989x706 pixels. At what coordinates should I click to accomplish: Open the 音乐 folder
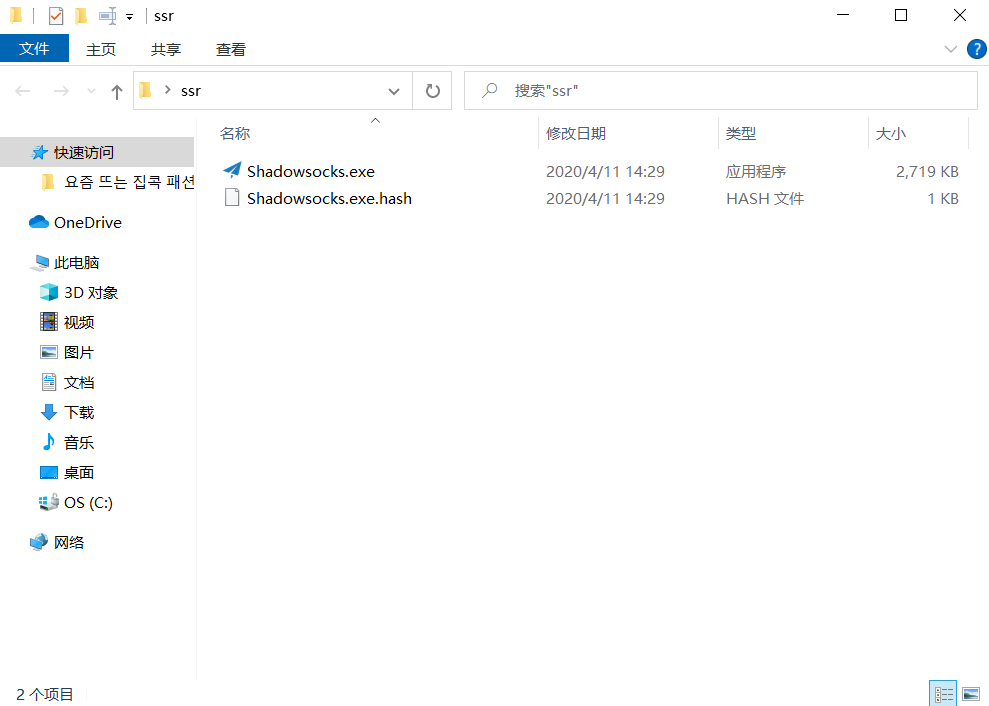79,443
